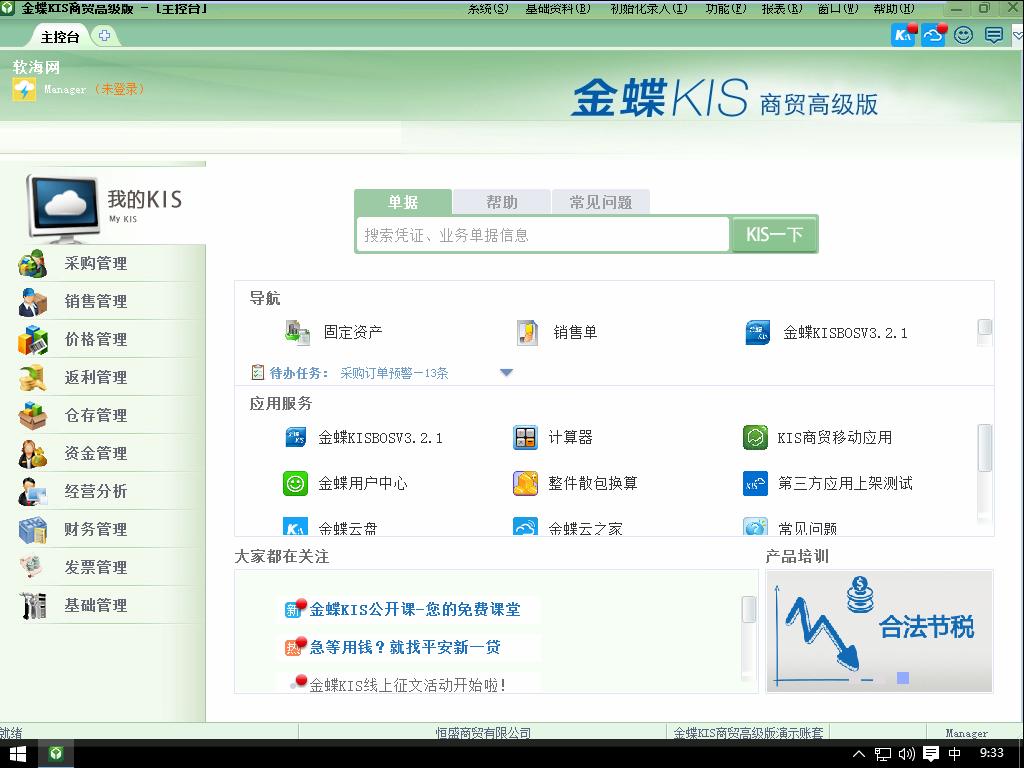The height and width of the screenshot is (768, 1024).
Task: Open the 功能(F) menu
Action: pyautogui.click(x=726, y=8)
